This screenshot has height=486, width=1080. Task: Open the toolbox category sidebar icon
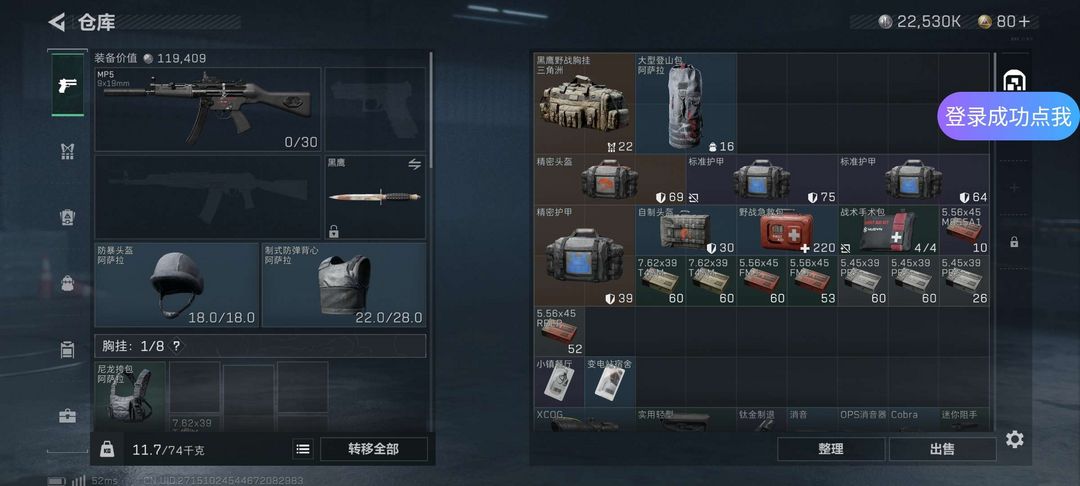(68, 416)
